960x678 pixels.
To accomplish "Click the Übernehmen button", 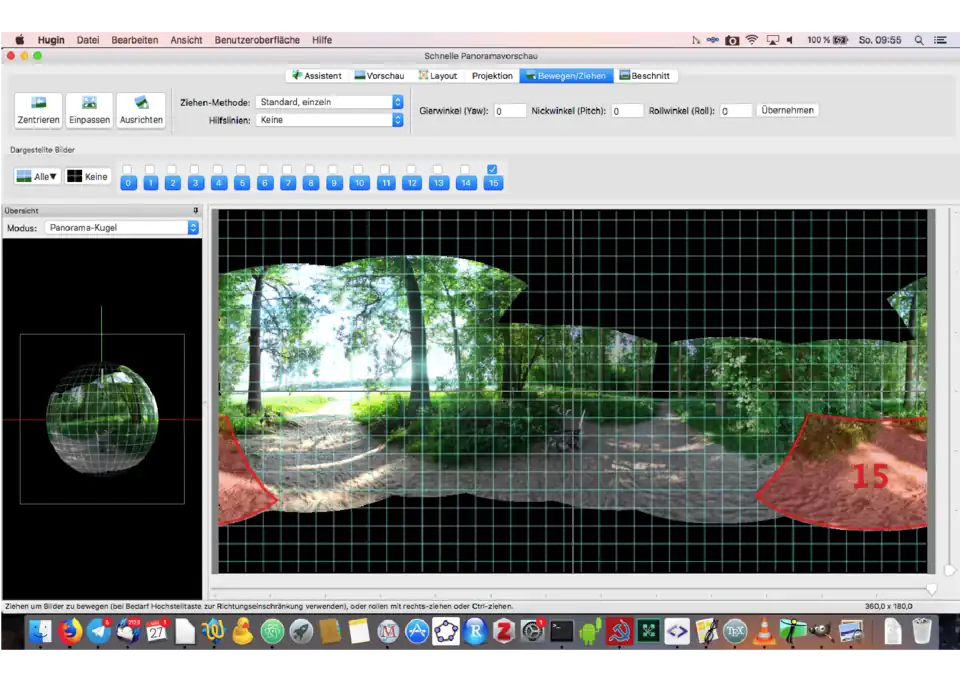I will (x=787, y=110).
